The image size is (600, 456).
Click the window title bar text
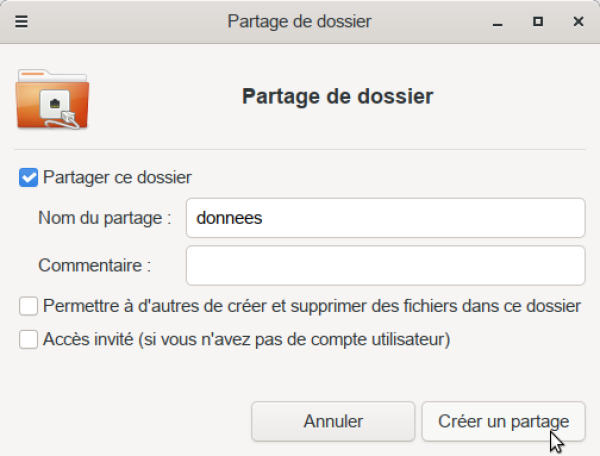point(299,20)
